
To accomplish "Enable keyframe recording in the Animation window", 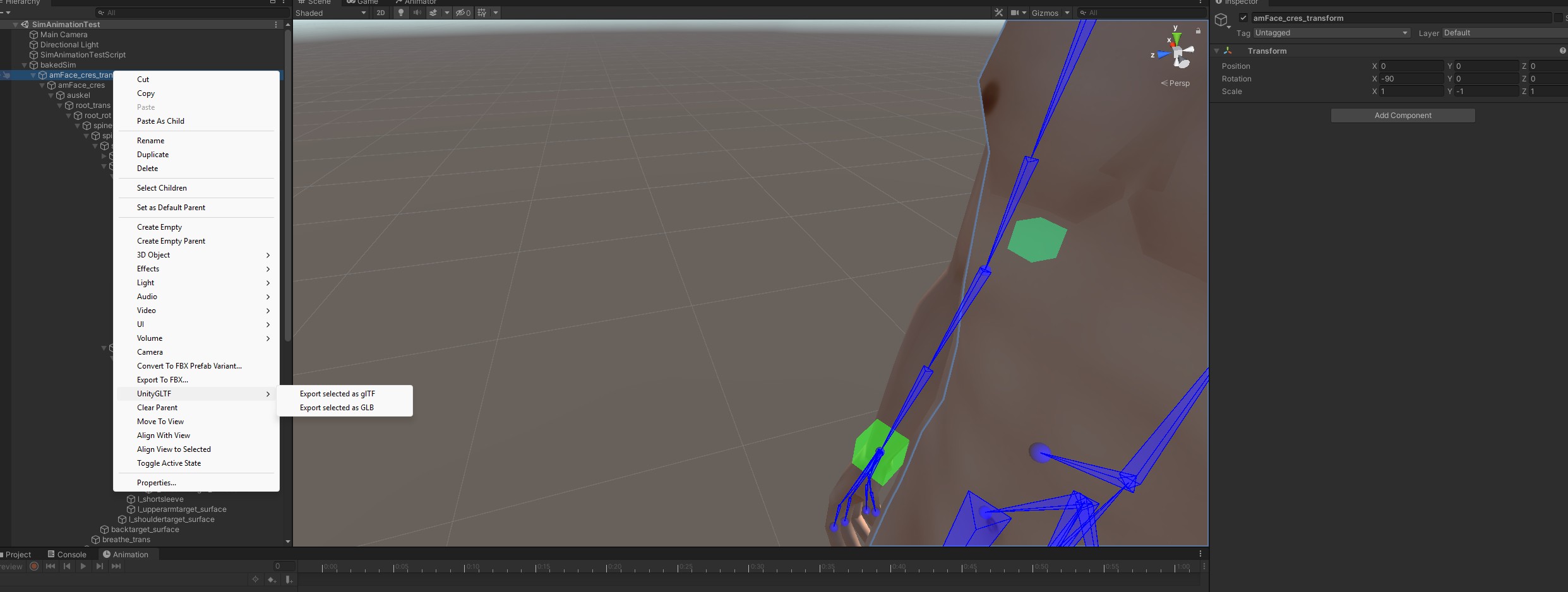I will (x=33, y=567).
